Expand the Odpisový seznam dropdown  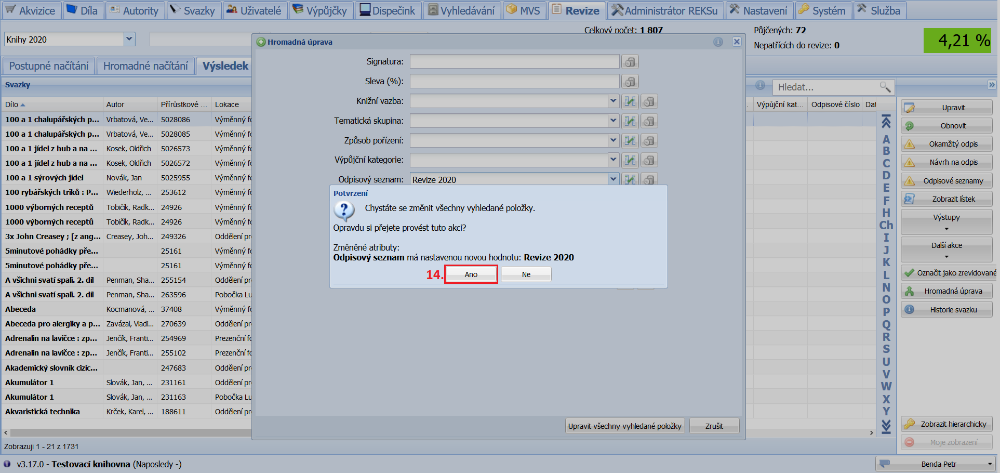tap(613, 179)
